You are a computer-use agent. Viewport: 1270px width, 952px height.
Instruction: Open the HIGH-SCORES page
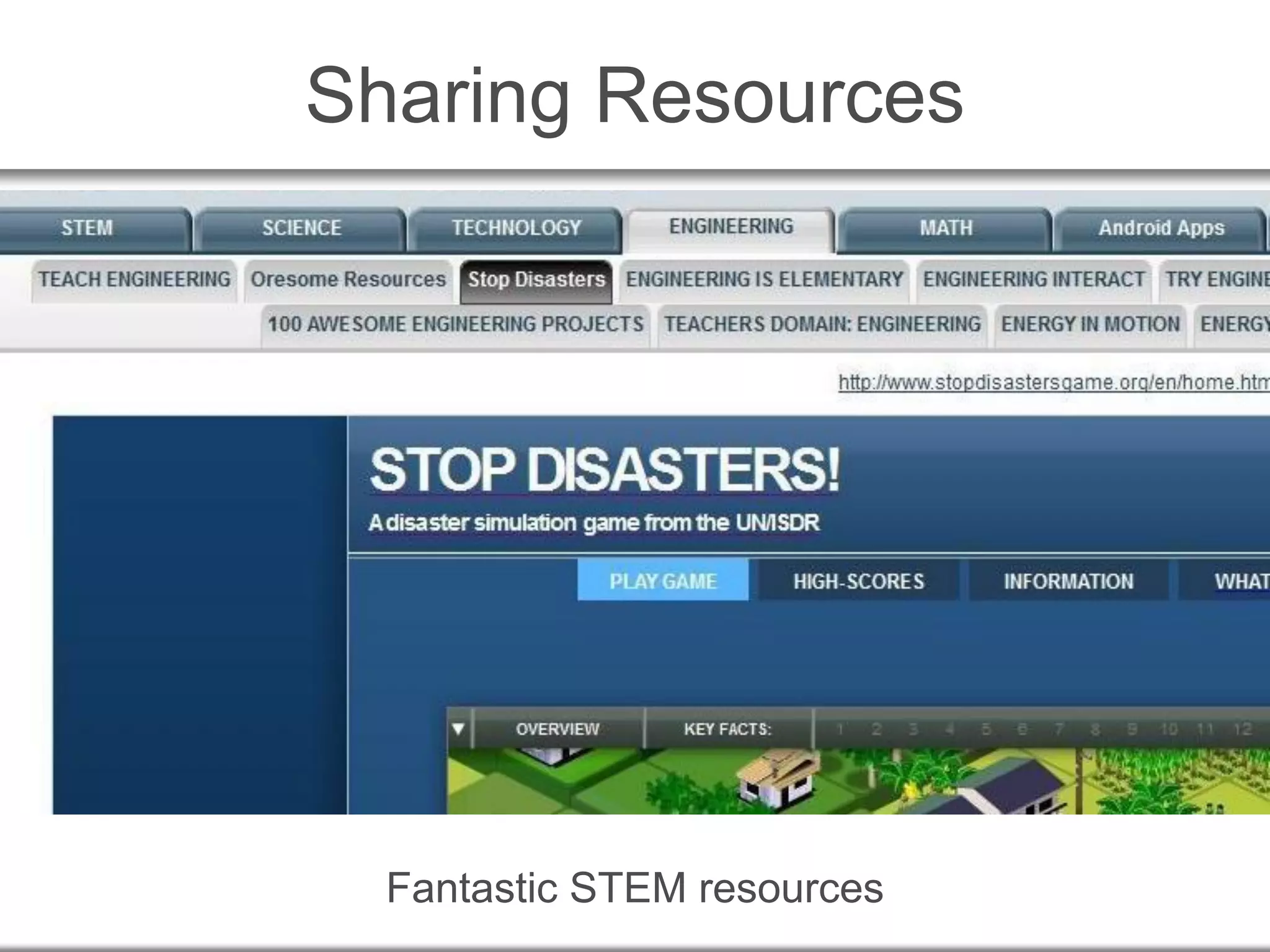coord(858,581)
